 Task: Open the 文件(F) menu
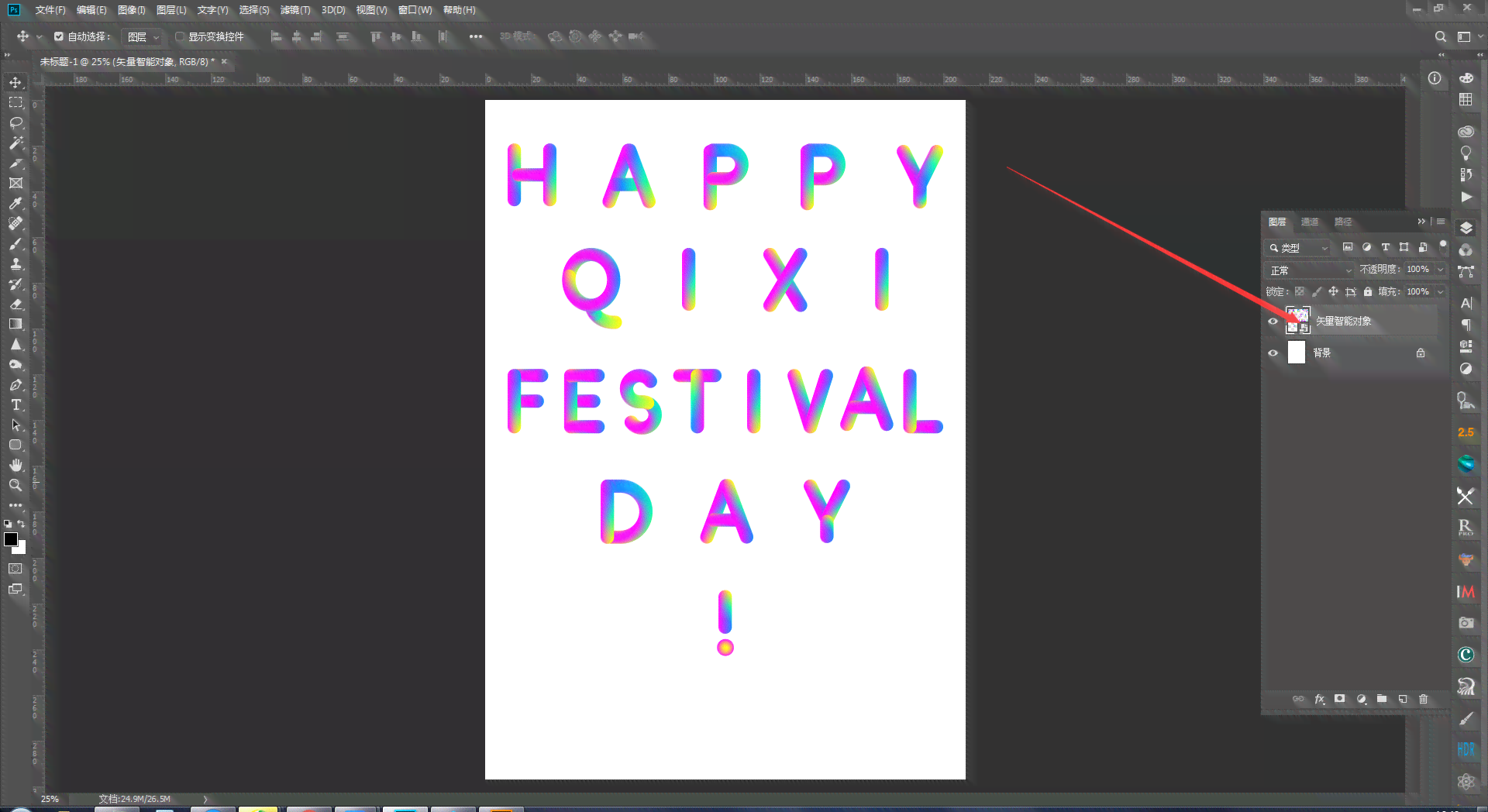50,10
